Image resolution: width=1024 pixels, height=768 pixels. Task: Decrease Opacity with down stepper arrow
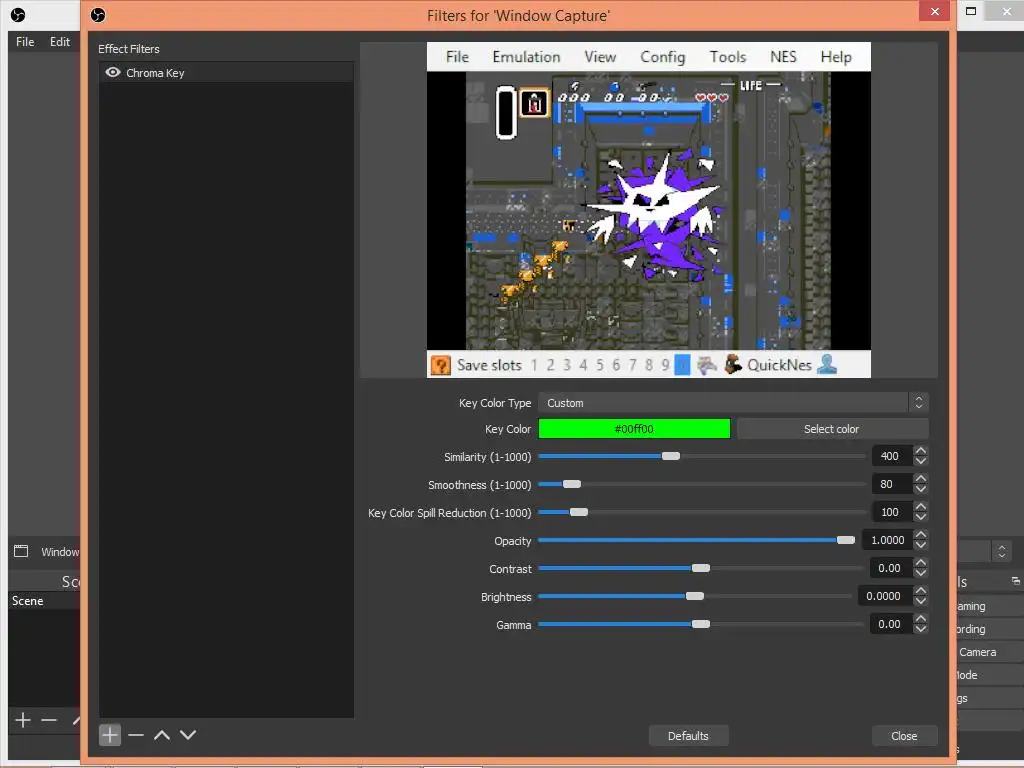click(921, 545)
